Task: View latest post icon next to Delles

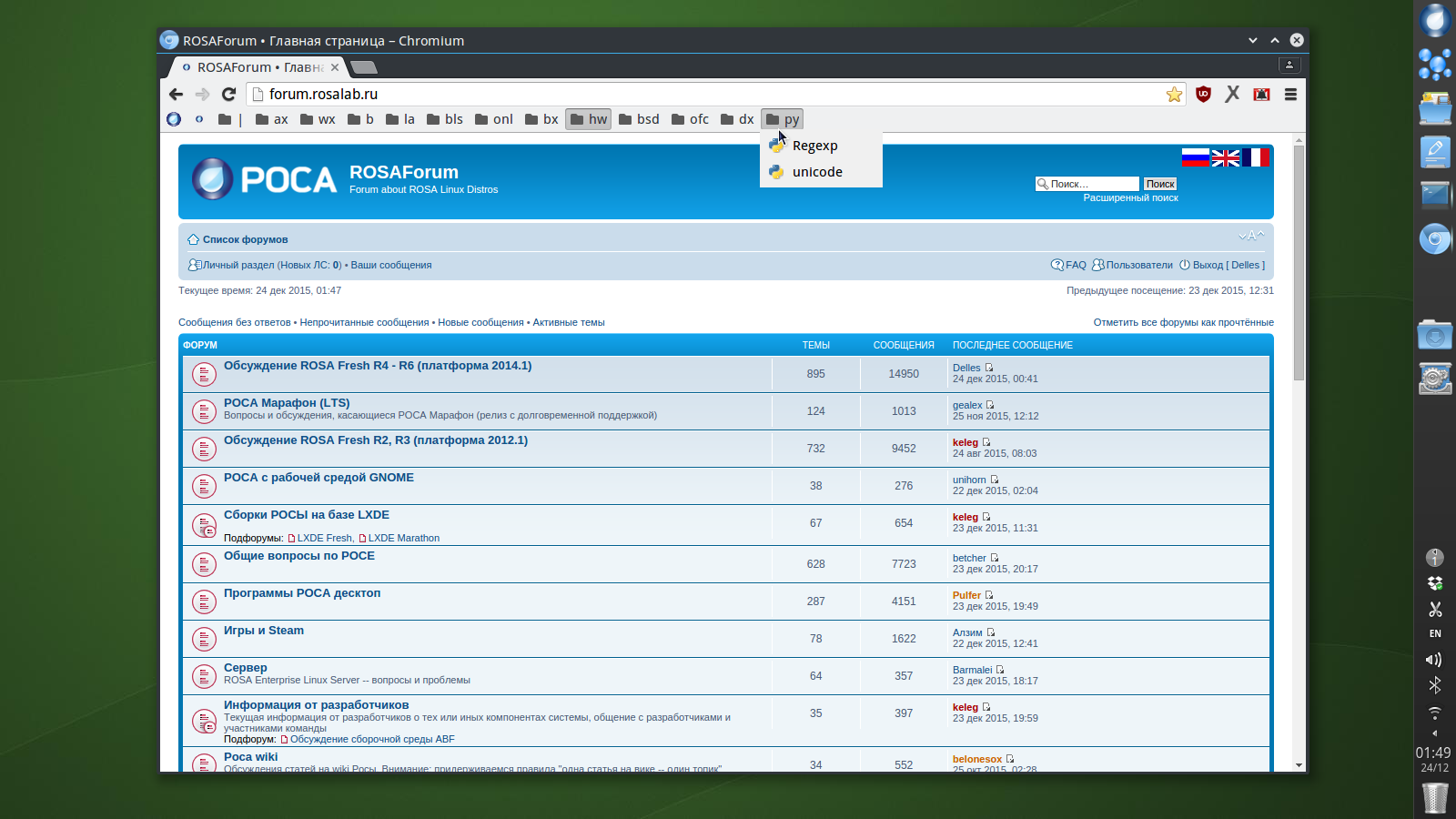Action: coord(989,368)
